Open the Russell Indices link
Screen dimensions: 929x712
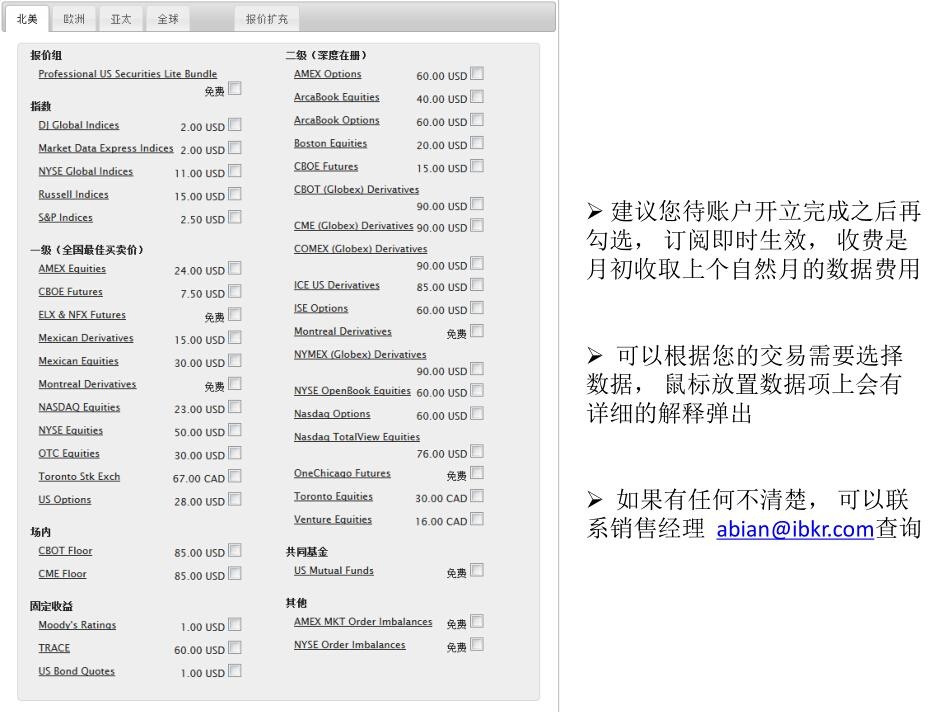point(73,194)
